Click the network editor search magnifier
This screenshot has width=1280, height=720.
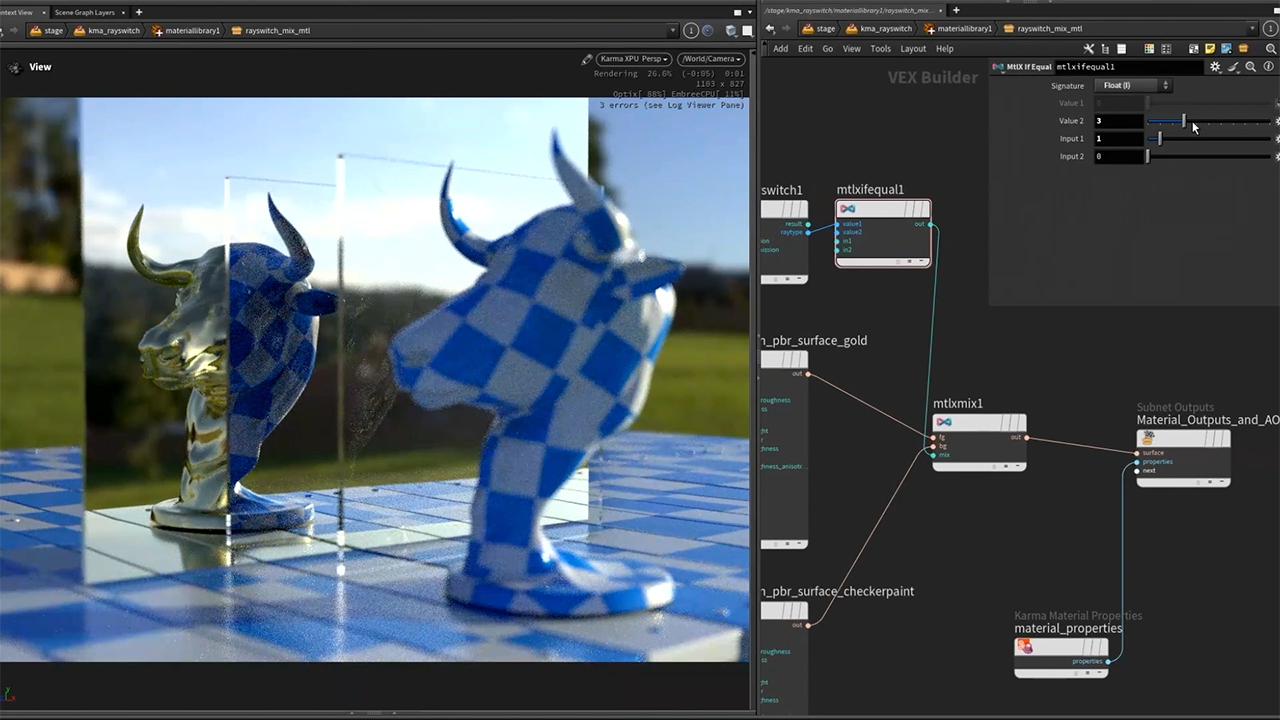coord(1271,48)
